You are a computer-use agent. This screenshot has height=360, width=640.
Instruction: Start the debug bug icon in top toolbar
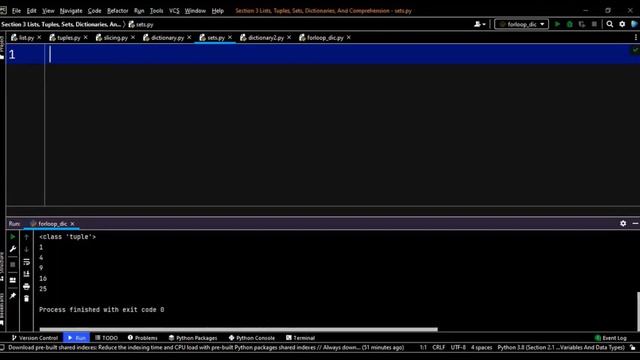(x=569, y=24)
